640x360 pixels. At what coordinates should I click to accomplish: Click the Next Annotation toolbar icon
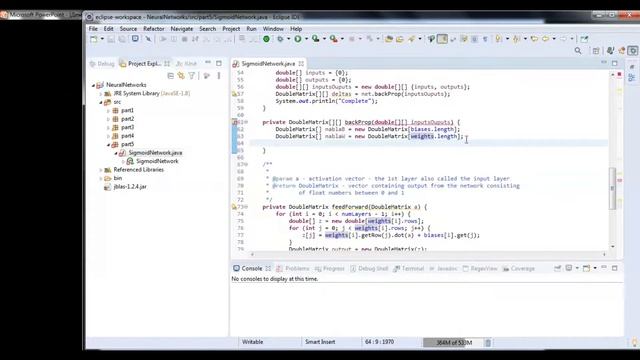[499, 39]
